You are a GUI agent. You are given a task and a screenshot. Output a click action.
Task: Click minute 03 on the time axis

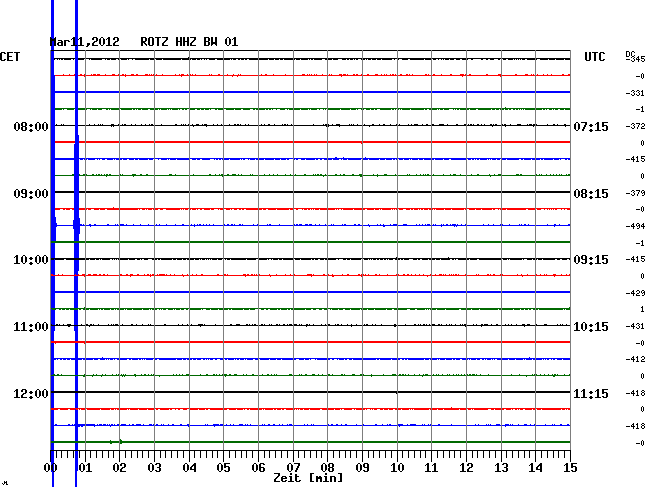[154, 468]
